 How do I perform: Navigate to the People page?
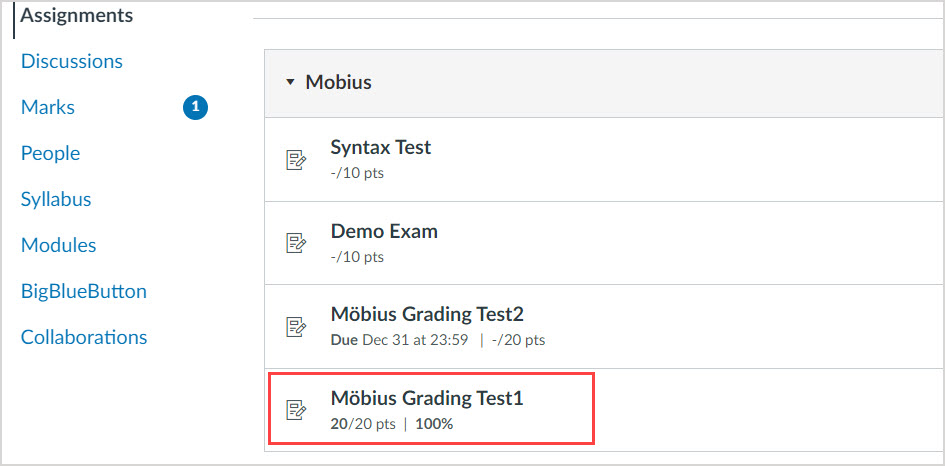(50, 153)
